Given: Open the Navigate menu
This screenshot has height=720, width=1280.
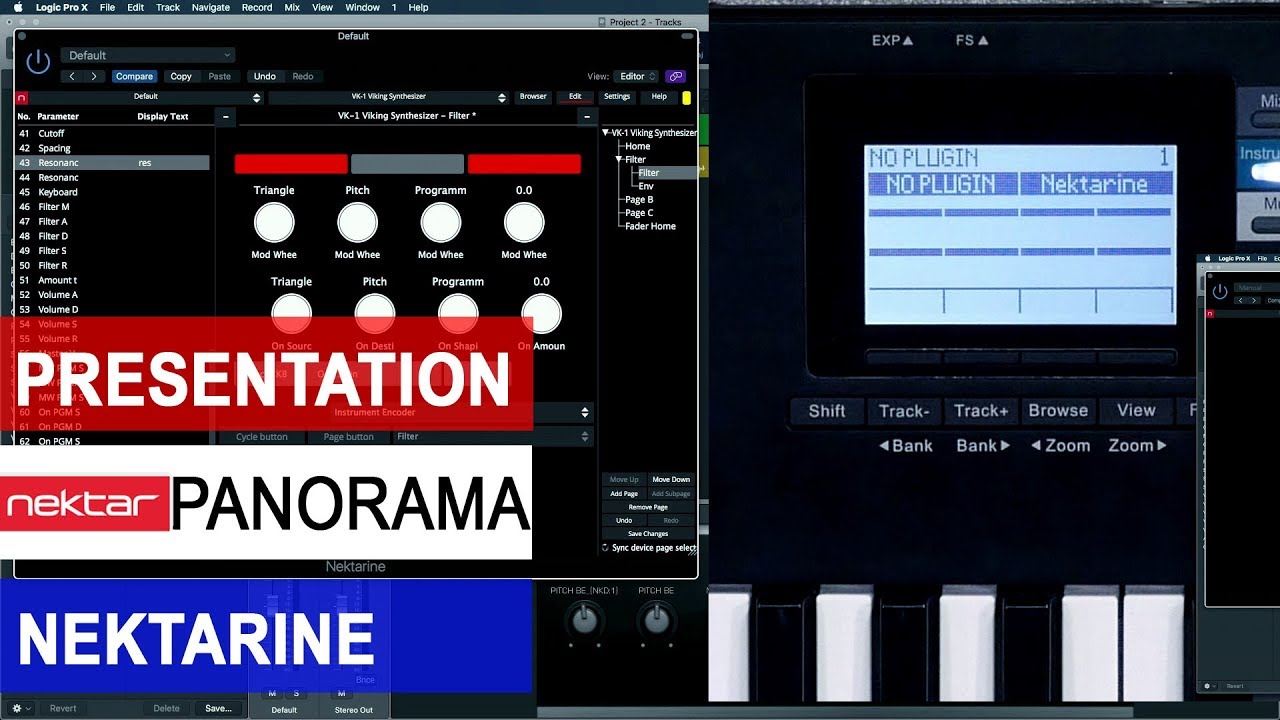Looking at the screenshot, I should coord(211,7).
